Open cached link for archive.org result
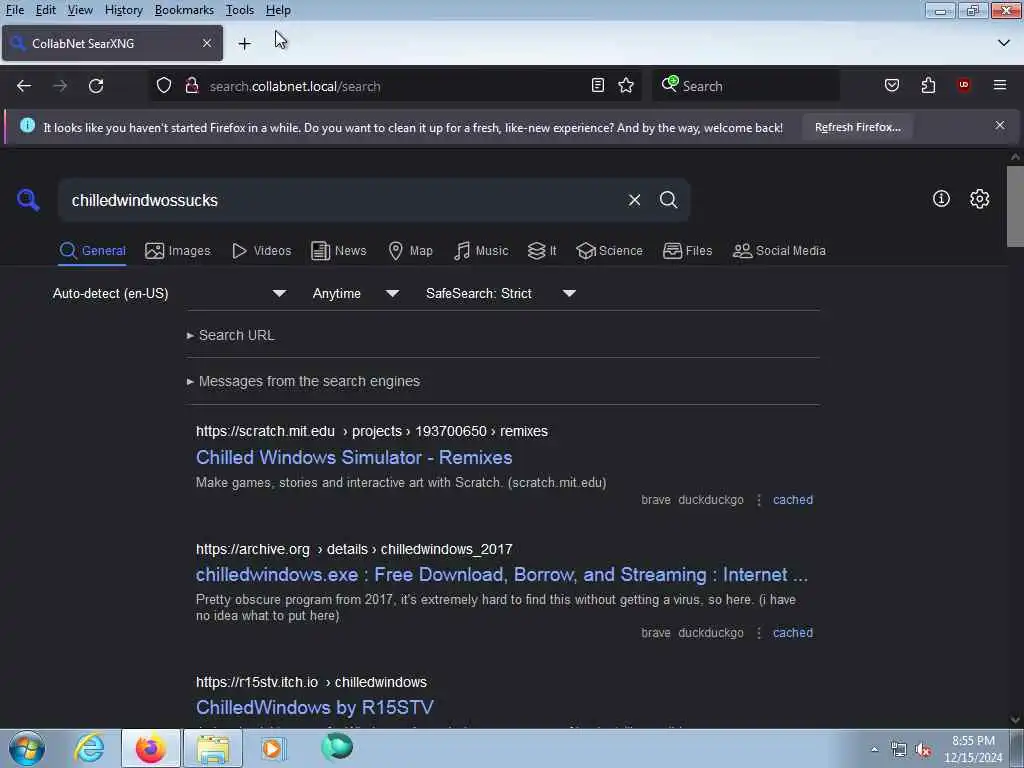Image resolution: width=1024 pixels, height=768 pixels. click(x=793, y=633)
